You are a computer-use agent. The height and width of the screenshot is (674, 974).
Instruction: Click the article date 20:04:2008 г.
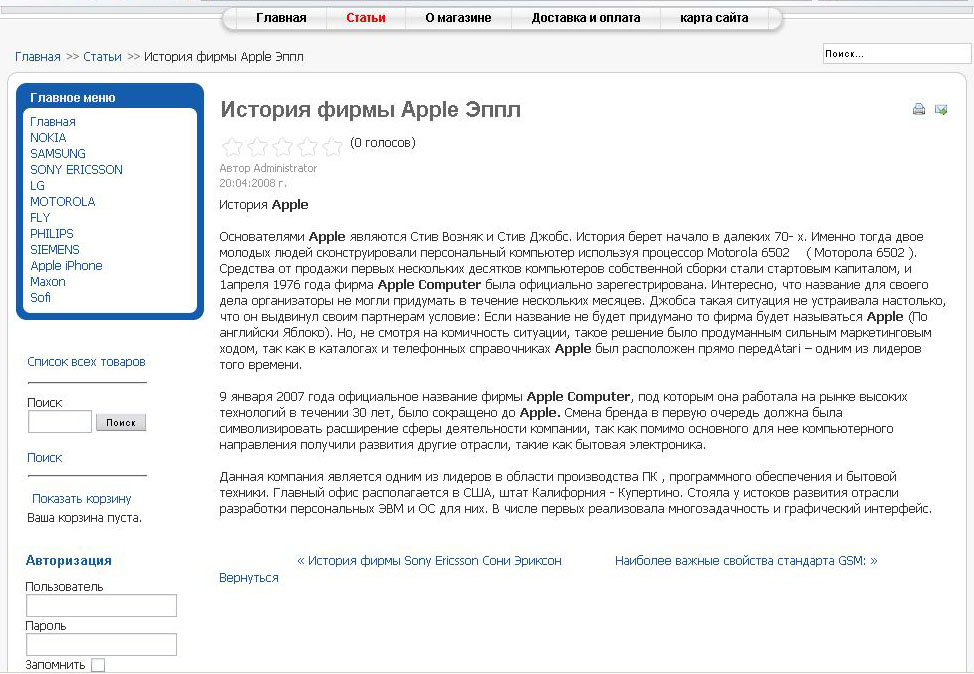[x=252, y=183]
